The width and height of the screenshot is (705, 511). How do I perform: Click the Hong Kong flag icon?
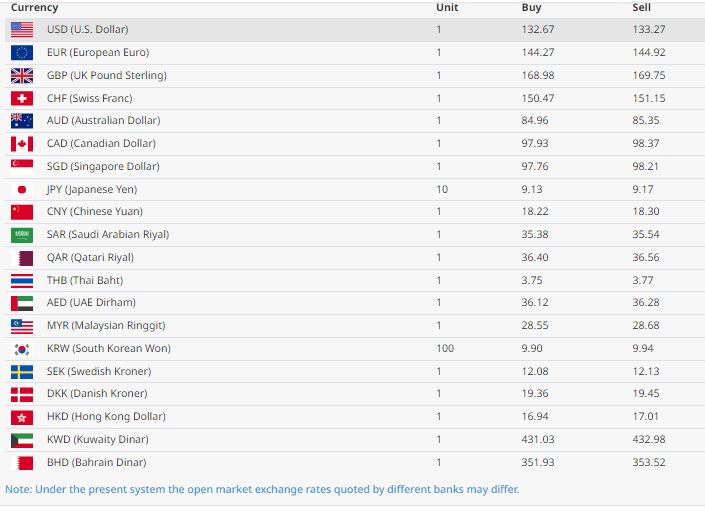pos(22,417)
